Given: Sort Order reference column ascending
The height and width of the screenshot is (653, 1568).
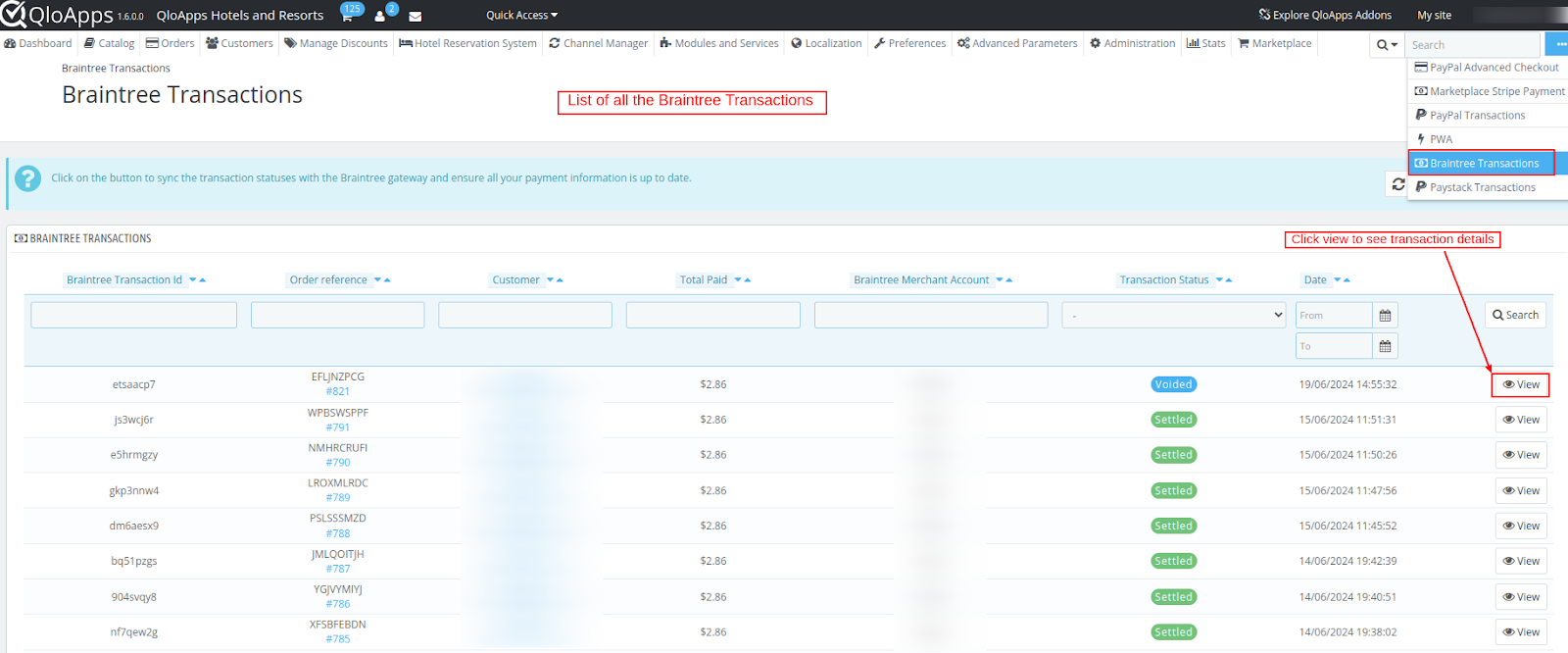Looking at the screenshot, I should point(388,280).
